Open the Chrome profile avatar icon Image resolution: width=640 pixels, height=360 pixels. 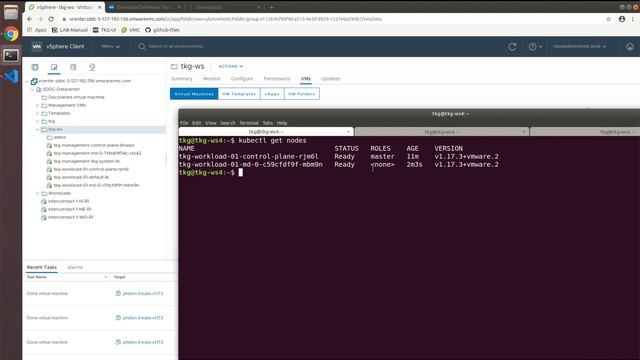pyautogui.click(x=622, y=19)
